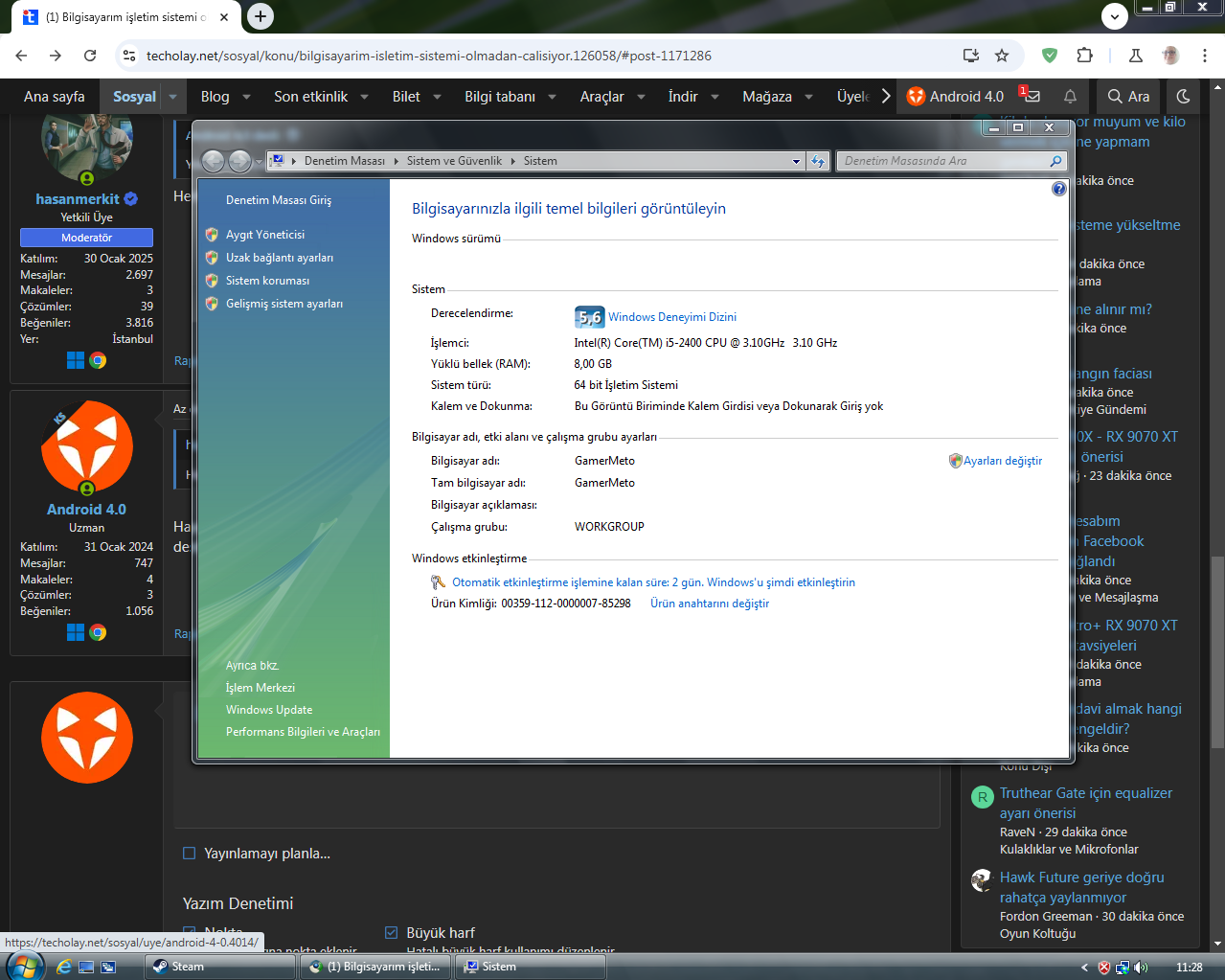Open Hawk Future geriye doğru thread

click(1081, 887)
